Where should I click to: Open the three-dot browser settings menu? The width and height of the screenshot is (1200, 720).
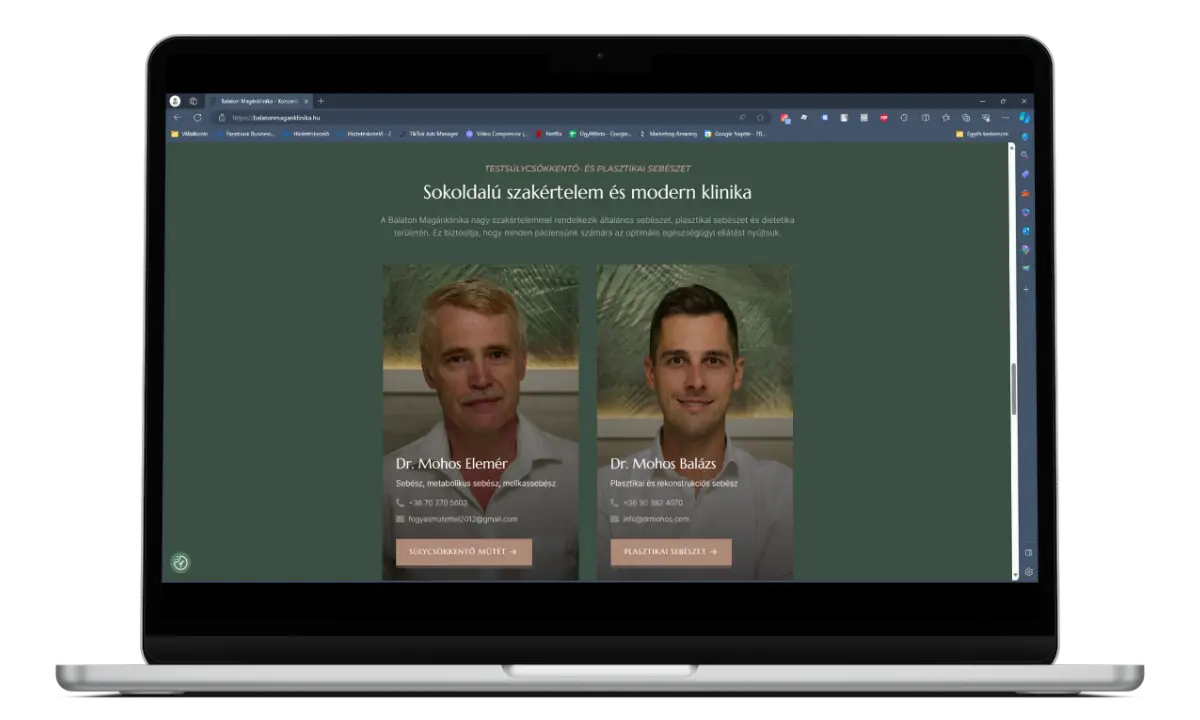pyautogui.click(x=1005, y=117)
